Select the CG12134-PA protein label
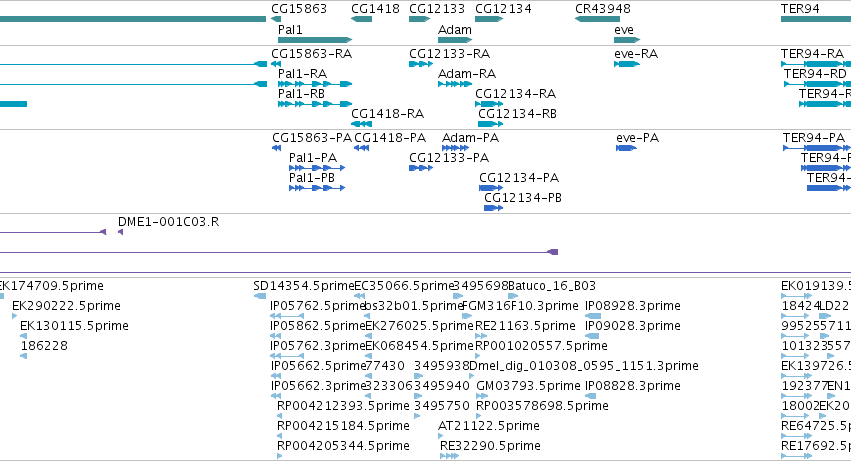Screen dimensions: 851x461 point(519,178)
